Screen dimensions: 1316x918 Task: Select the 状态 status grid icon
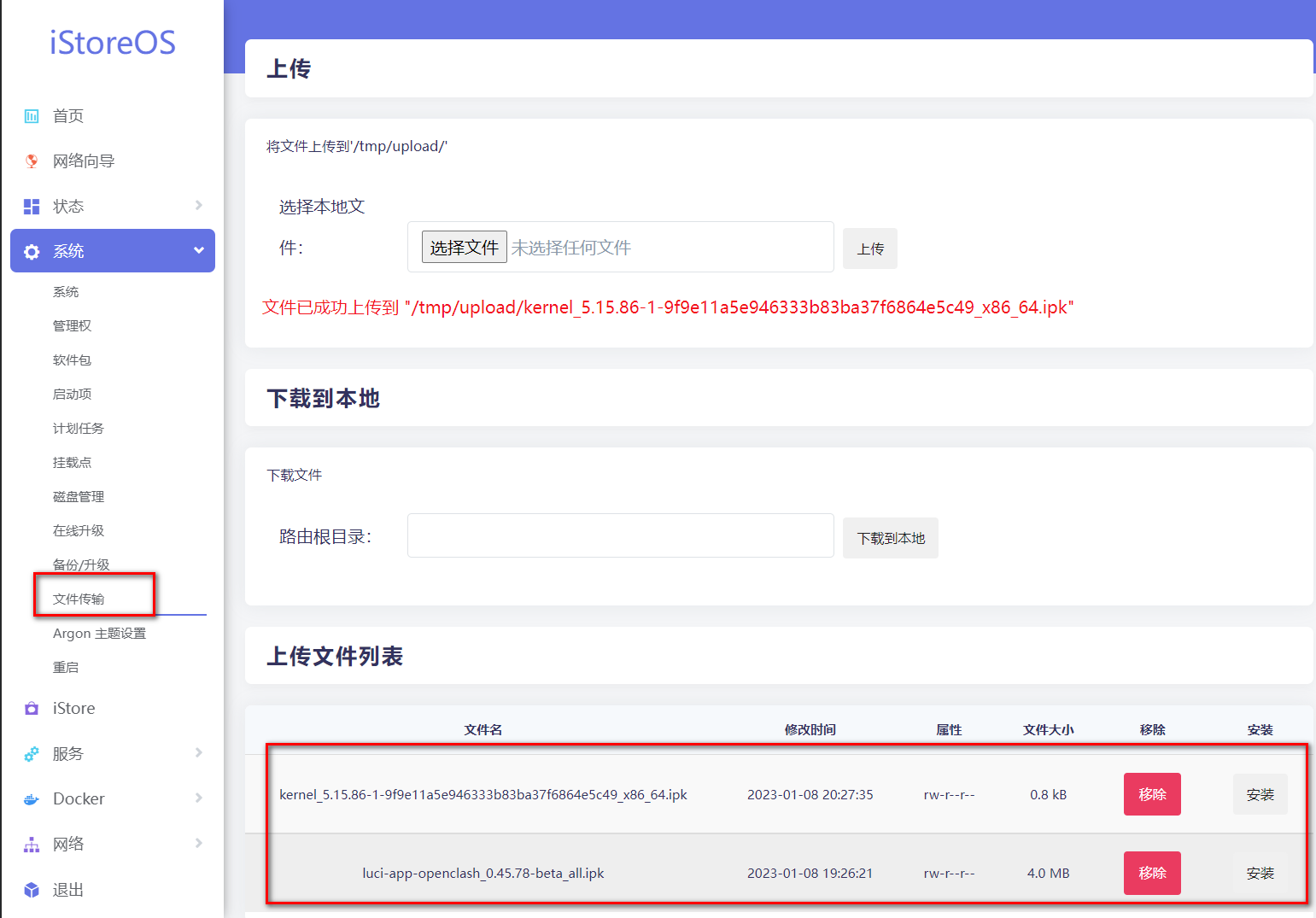[x=32, y=206]
